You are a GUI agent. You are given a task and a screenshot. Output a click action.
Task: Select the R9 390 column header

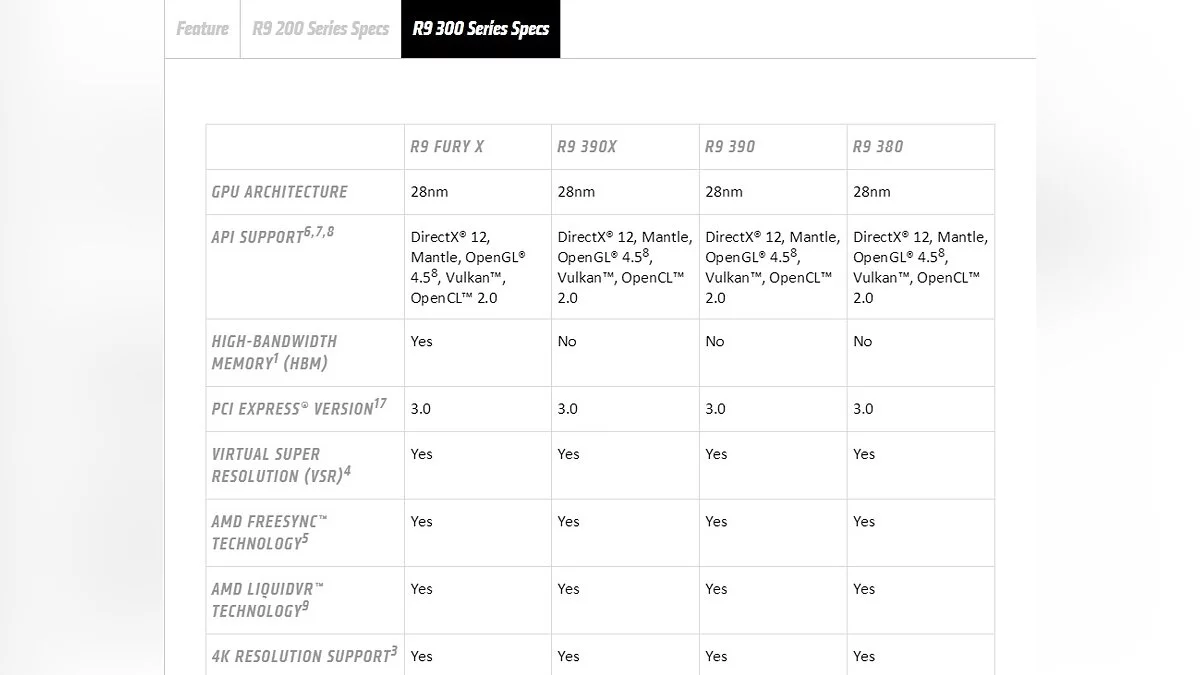(x=730, y=147)
